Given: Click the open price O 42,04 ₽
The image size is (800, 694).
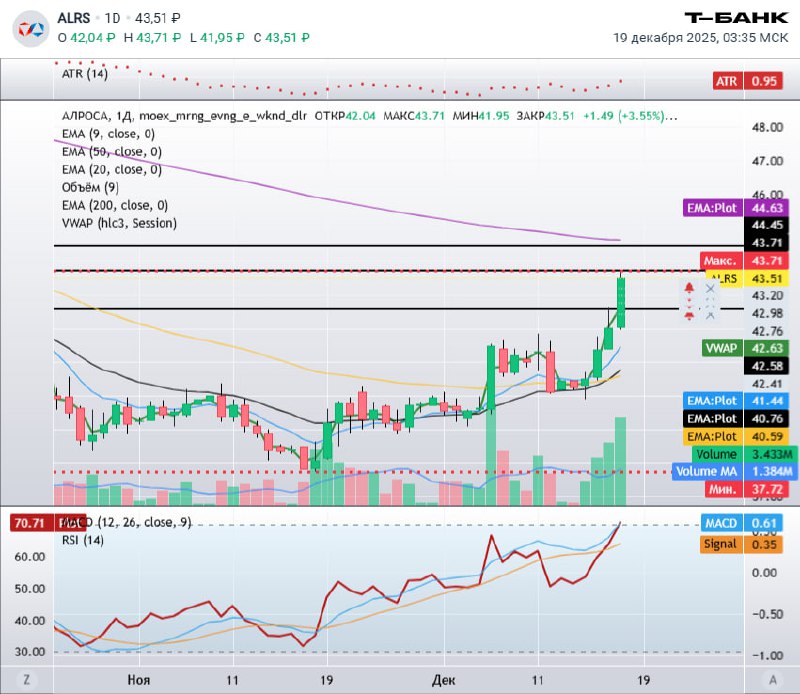Looking at the screenshot, I should [x=86, y=38].
